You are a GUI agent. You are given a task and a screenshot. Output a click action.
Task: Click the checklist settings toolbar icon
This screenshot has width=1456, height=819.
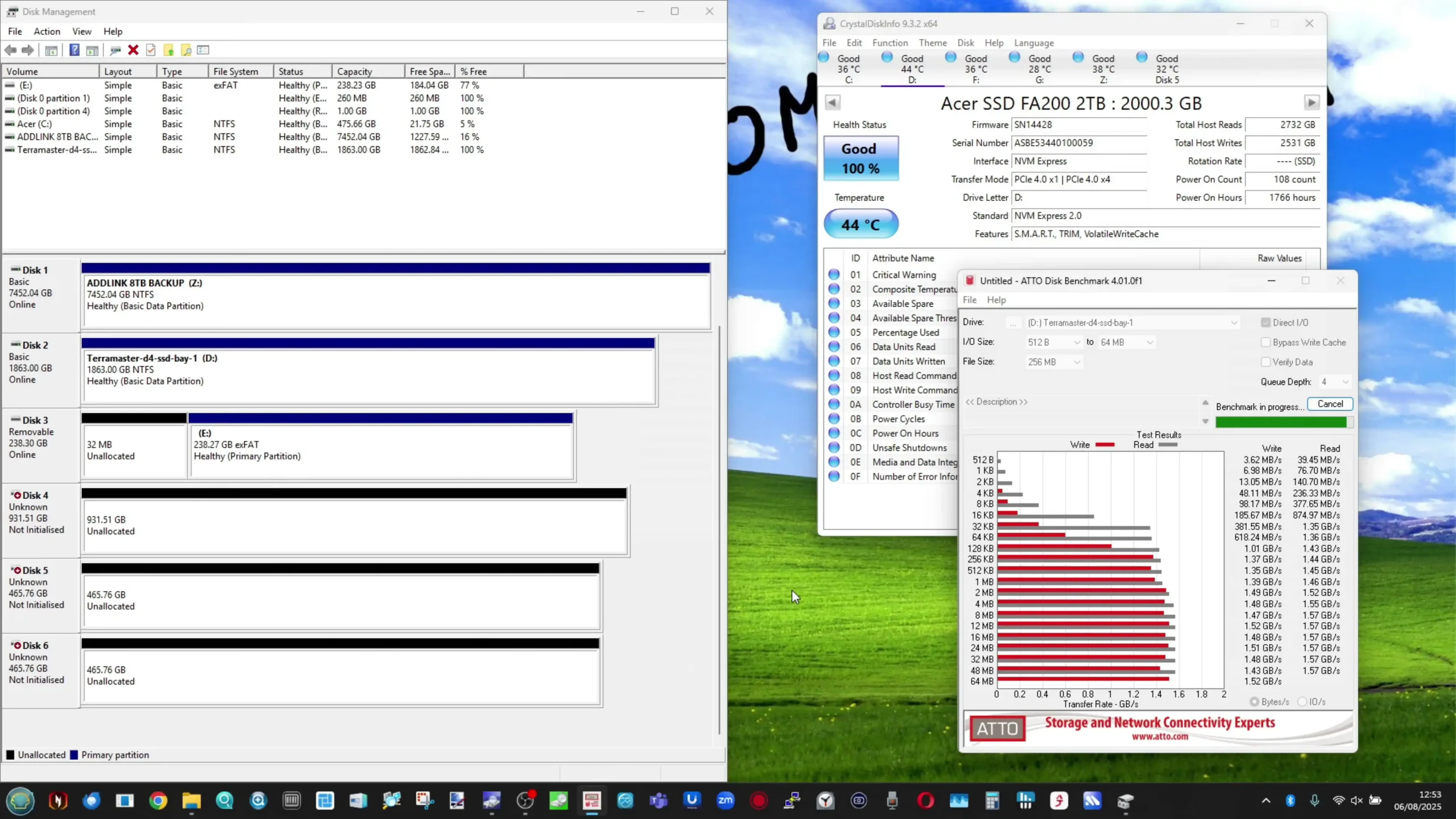[x=203, y=50]
